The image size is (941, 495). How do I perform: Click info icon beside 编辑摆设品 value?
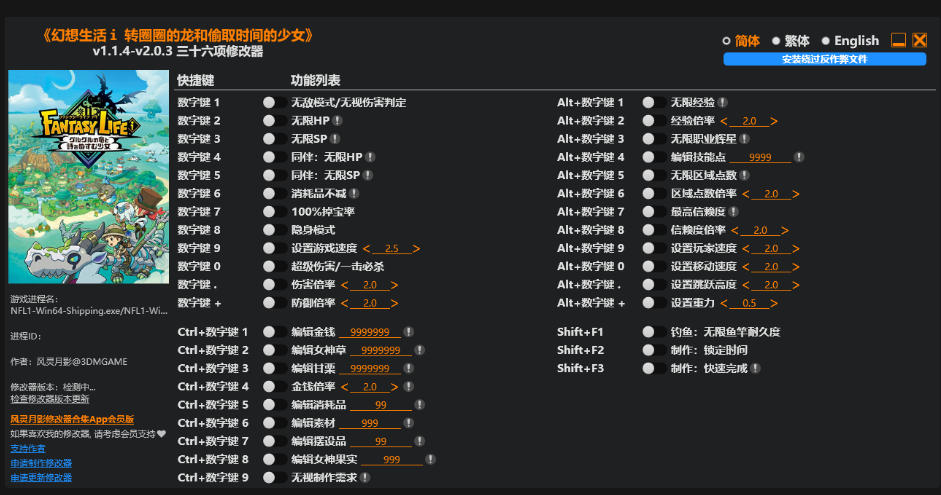(419, 441)
